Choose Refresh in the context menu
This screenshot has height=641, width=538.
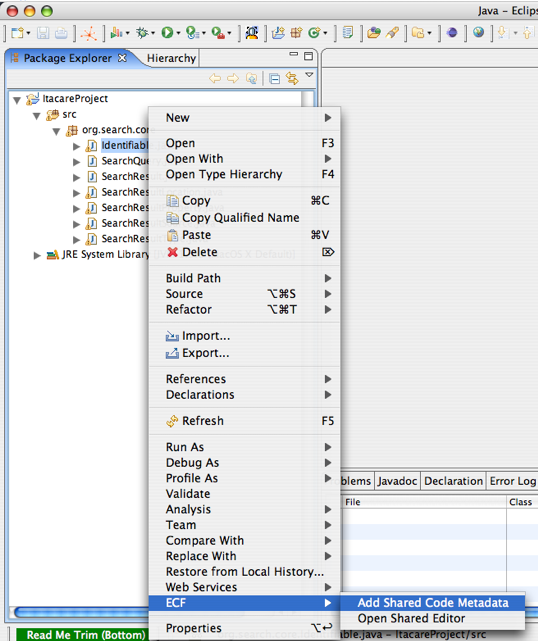[x=244, y=421]
